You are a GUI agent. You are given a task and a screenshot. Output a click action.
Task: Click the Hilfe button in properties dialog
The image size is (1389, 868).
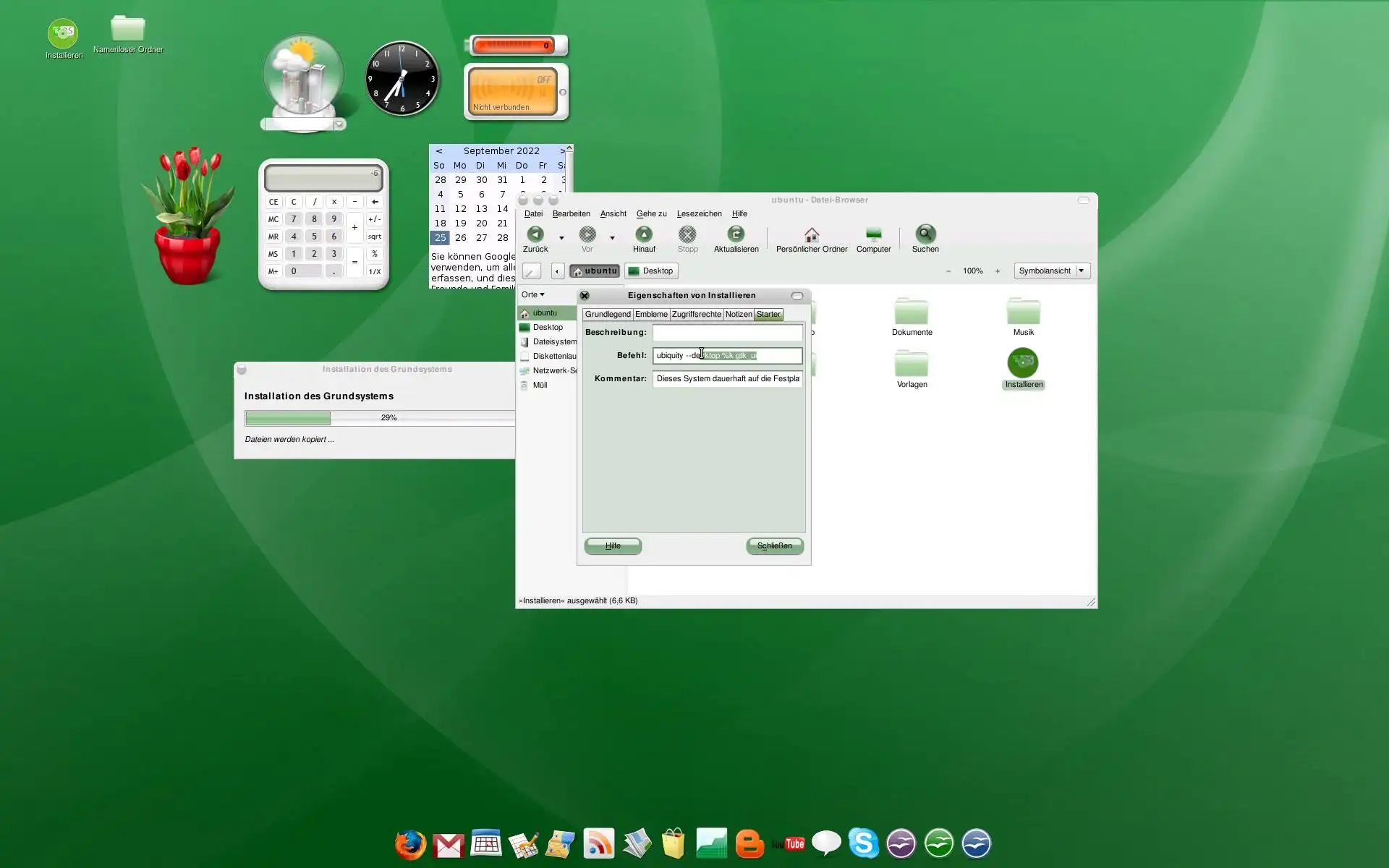pyautogui.click(x=613, y=545)
